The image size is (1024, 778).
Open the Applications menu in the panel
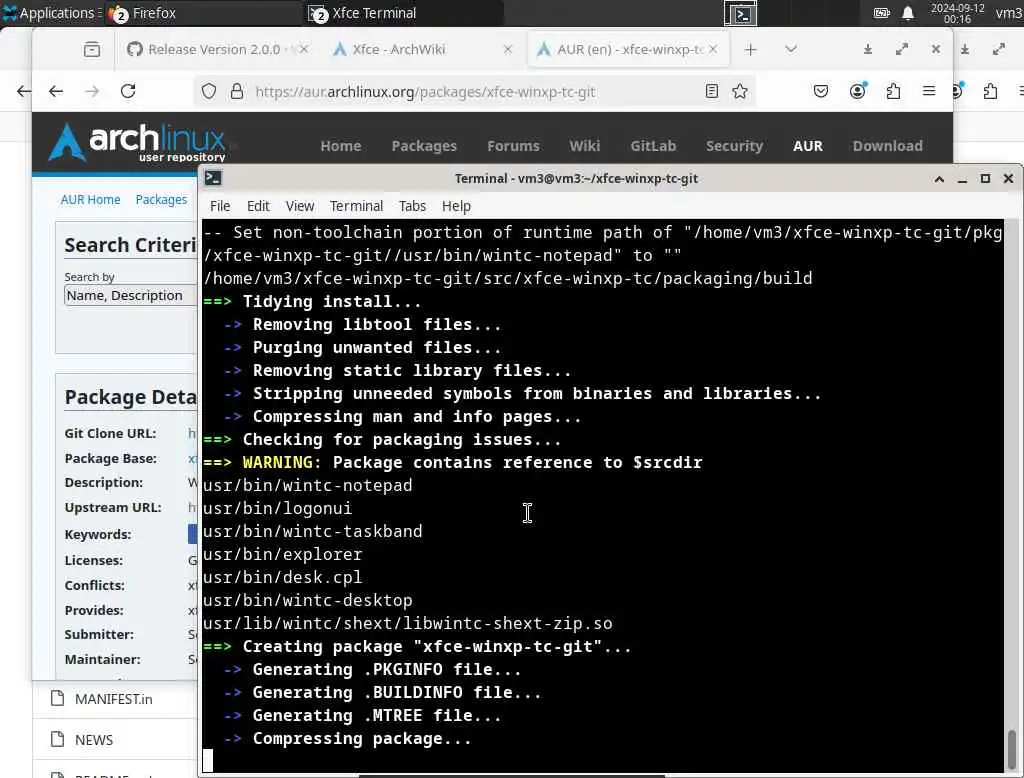[x=51, y=13]
